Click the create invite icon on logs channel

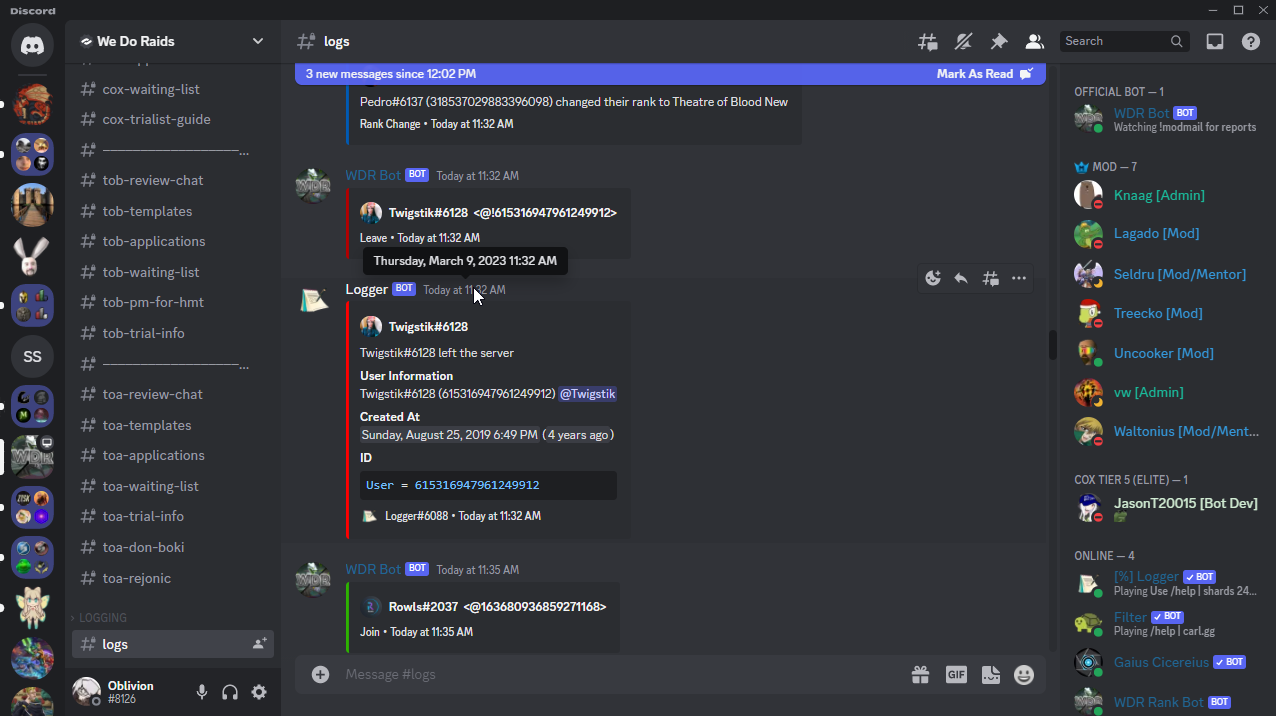(x=259, y=644)
